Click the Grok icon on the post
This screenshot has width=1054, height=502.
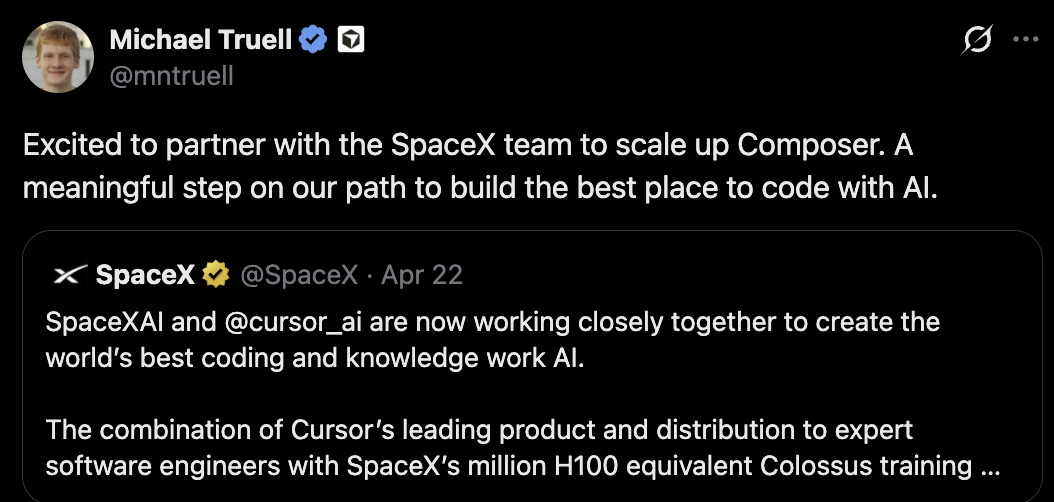(976, 40)
